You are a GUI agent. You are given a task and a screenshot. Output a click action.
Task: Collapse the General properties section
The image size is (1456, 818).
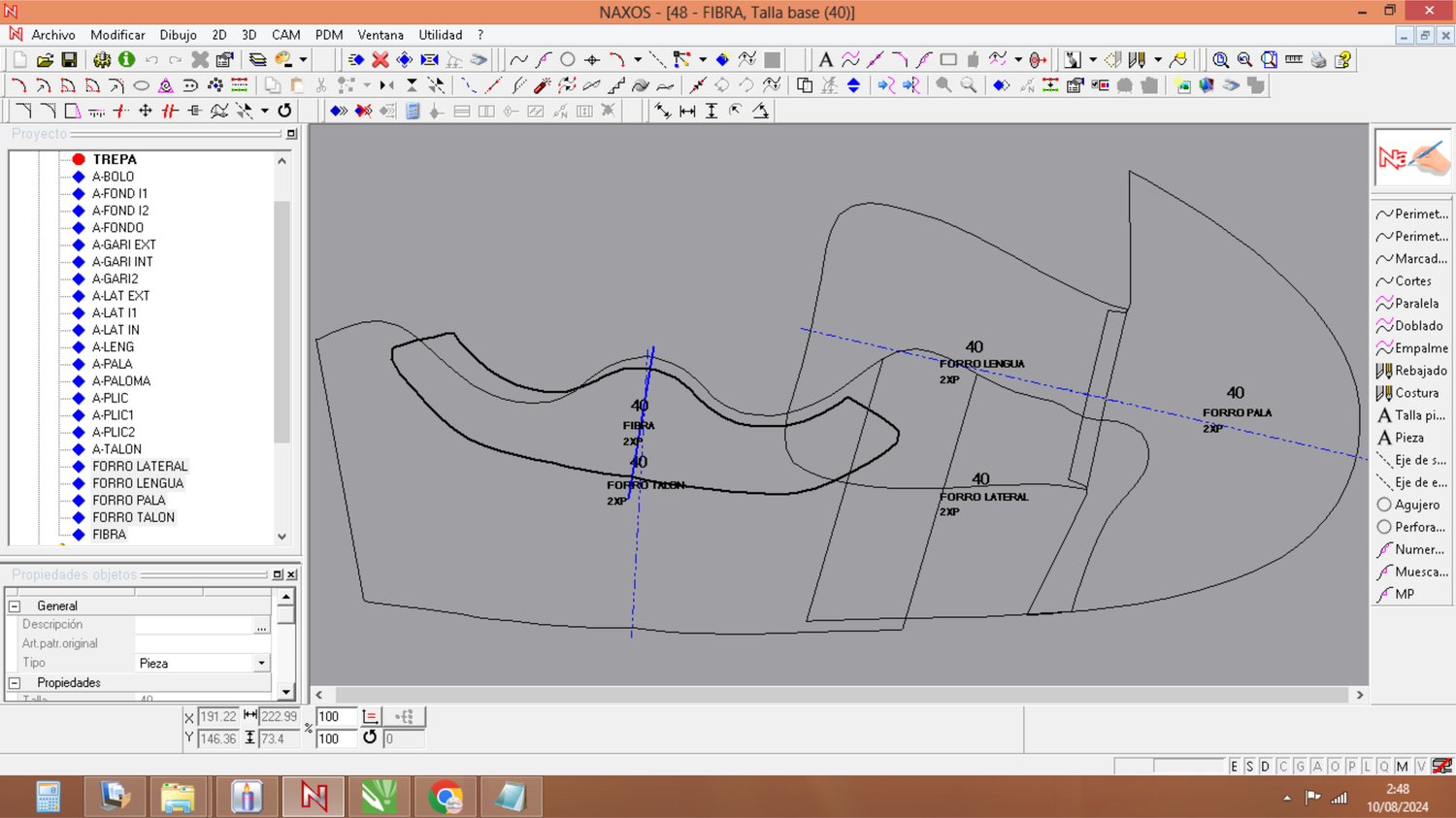pos(15,605)
